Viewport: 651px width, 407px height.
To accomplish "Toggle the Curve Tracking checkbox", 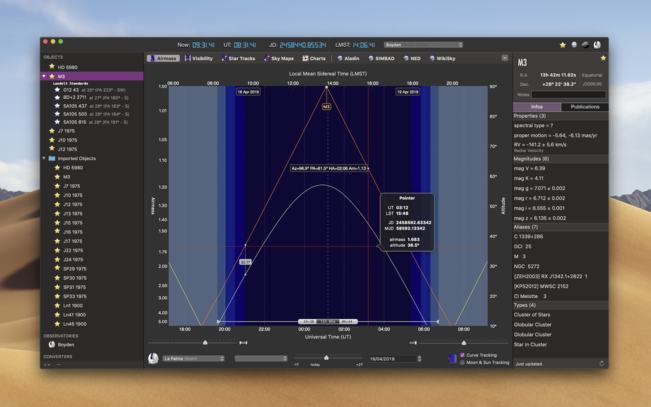I will [x=463, y=354].
